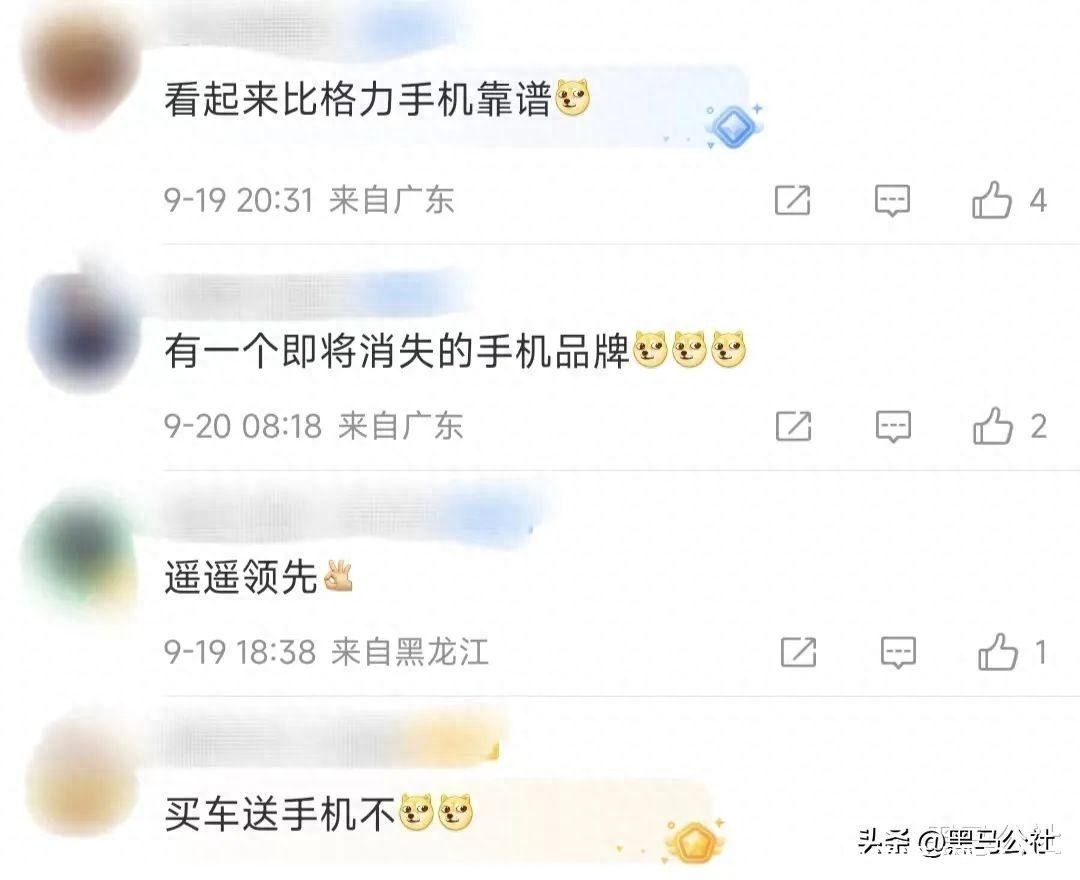The height and width of the screenshot is (880, 1080).
Task: Like the 即将消失的手机品牌 comment
Action: click(993, 425)
